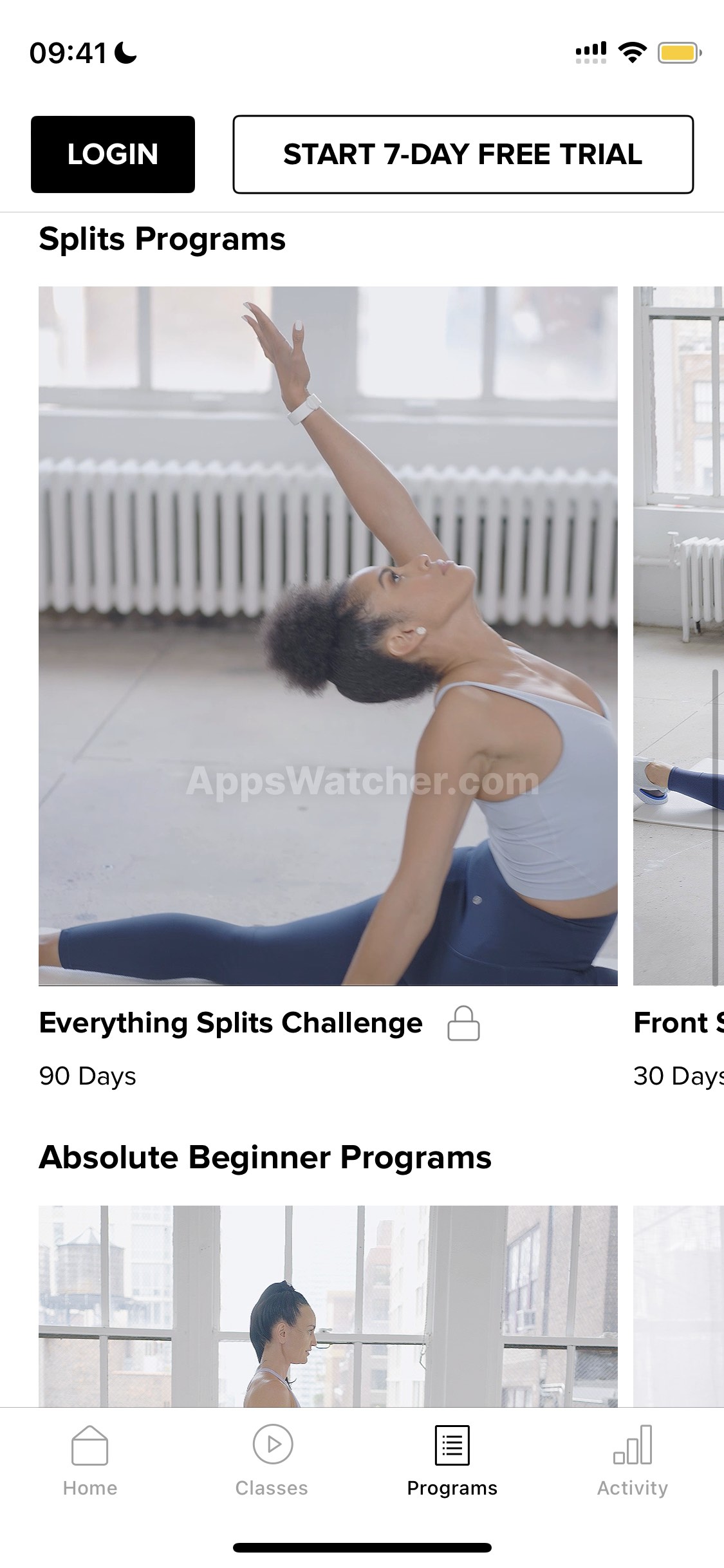Tap the lock icon beside Everything Splits Challenge

(463, 1023)
